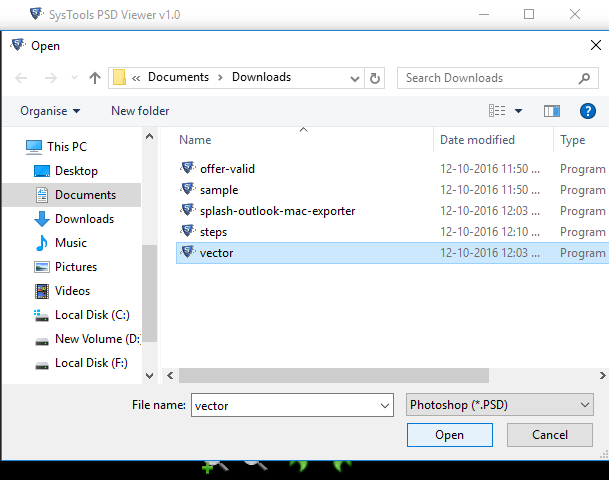Open New Volume (D:)
The width and height of the screenshot is (609, 480).
87,339
